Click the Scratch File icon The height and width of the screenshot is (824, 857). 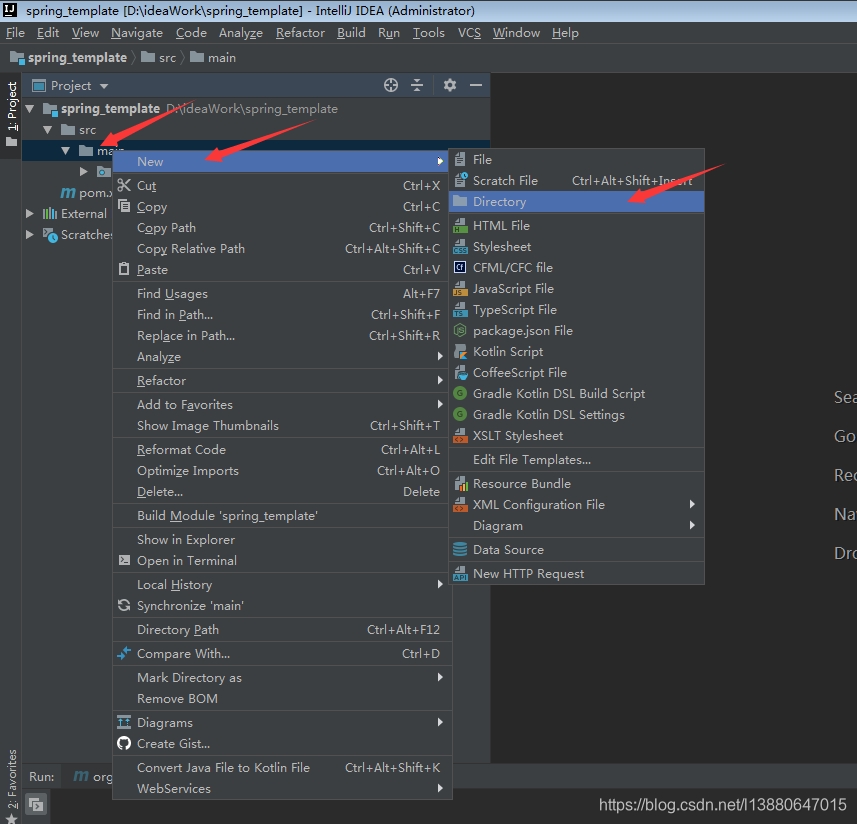pyautogui.click(x=461, y=180)
